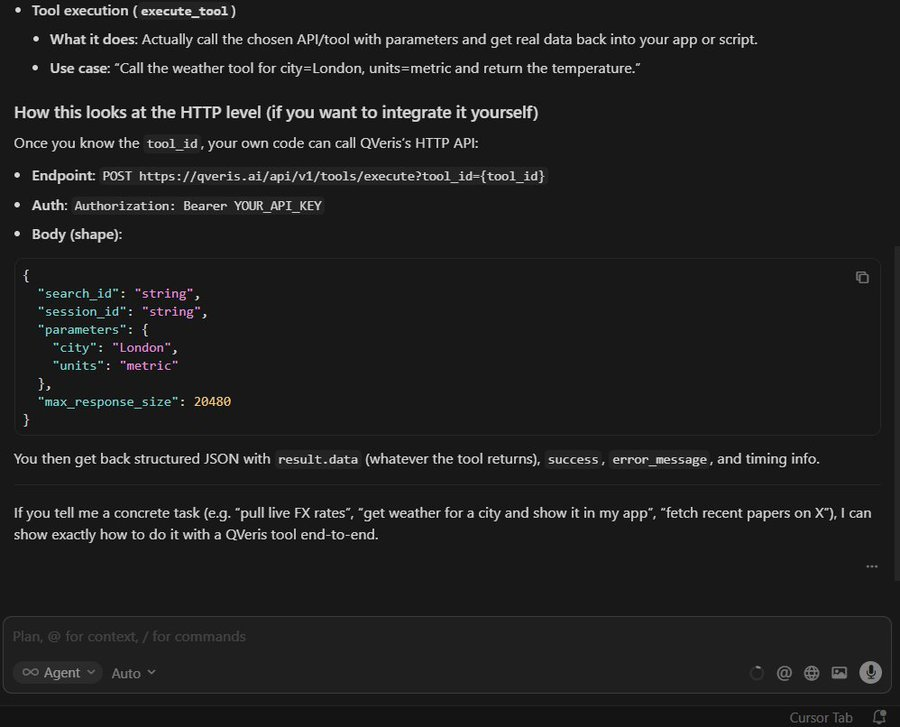Click the 20480 value in code

coord(212,402)
